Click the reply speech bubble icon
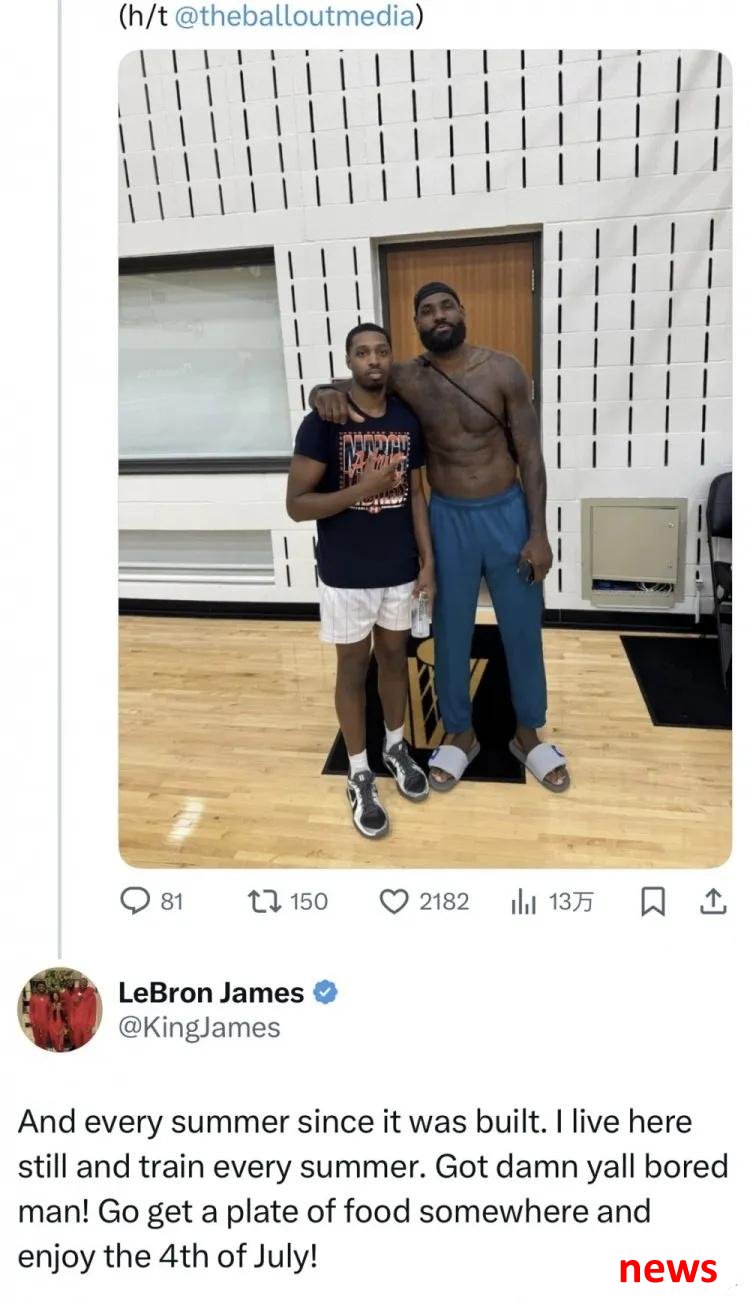This screenshot has width=750, height=1305. 136,902
